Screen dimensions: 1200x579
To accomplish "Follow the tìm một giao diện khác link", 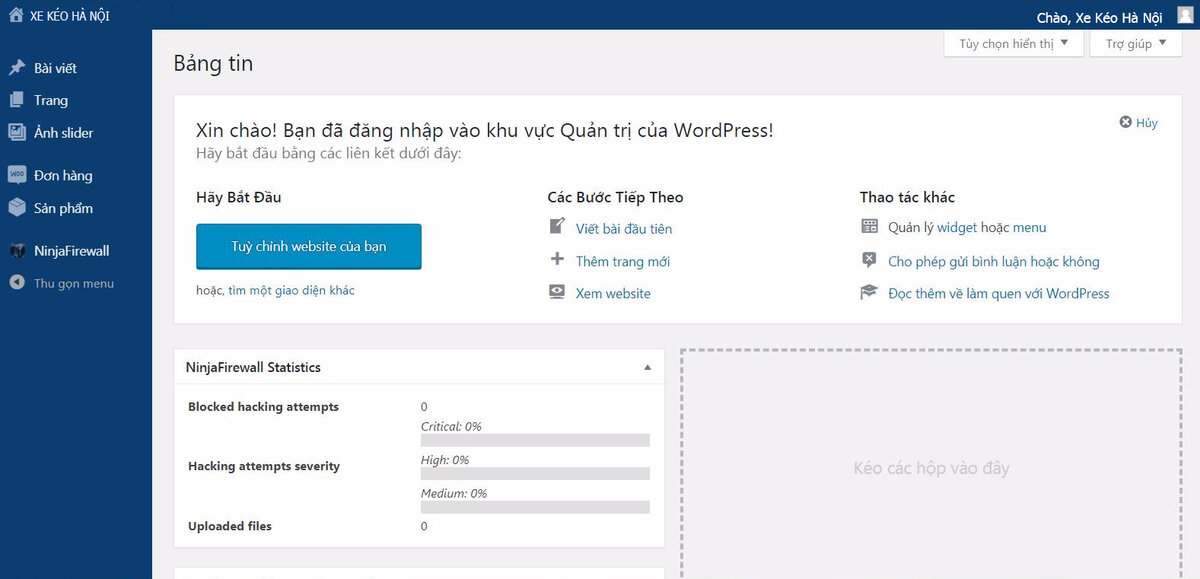I will (x=291, y=290).
